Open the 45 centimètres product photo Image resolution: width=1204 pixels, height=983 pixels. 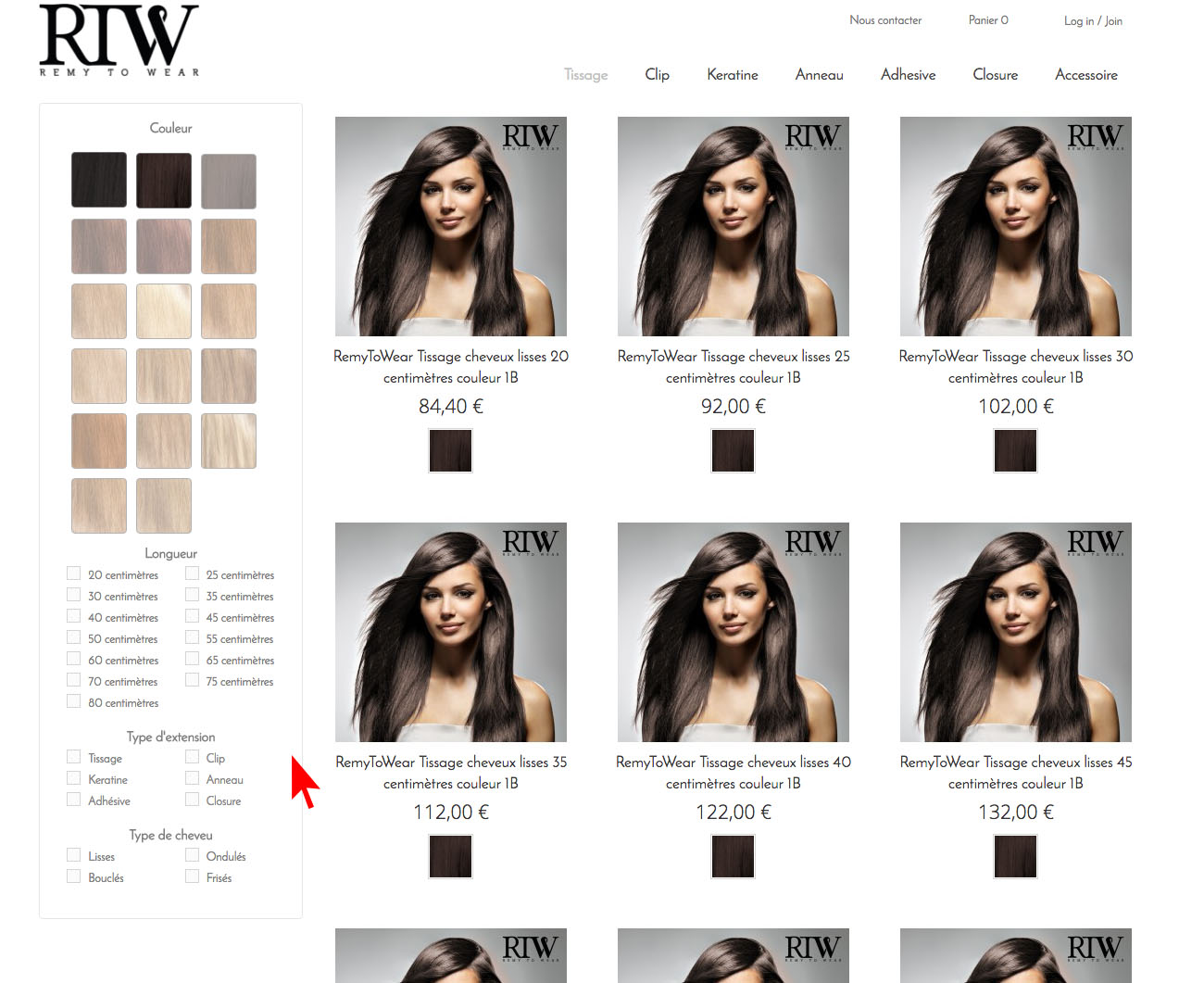click(1016, 632)
